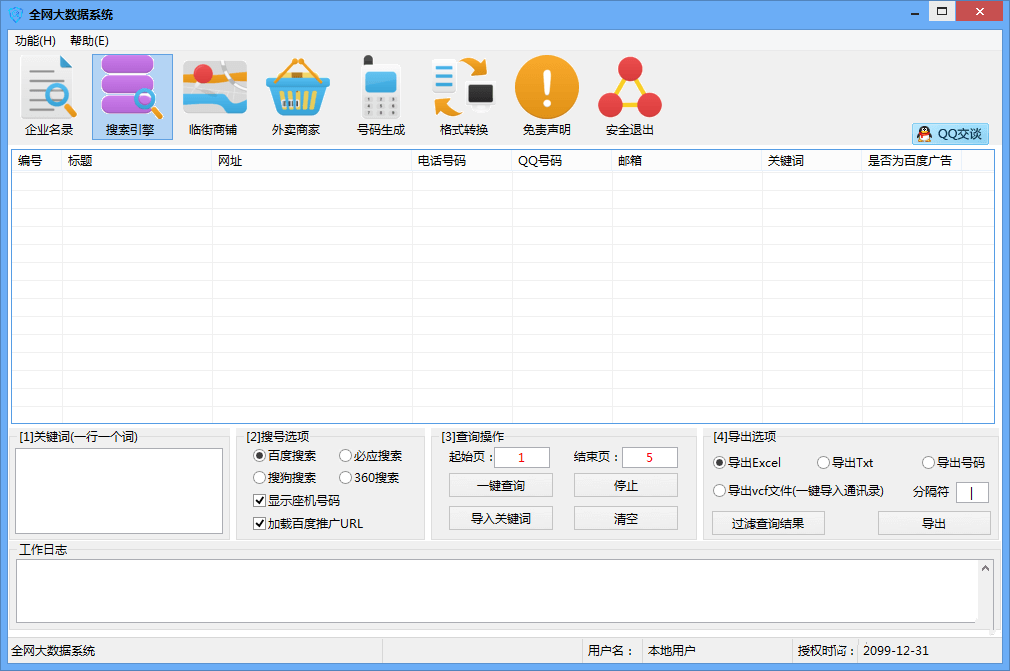Open the 格式转换 format conversion tool
Image resolution: width=1010 pixels, height=671 pixels.
point(464,97)
